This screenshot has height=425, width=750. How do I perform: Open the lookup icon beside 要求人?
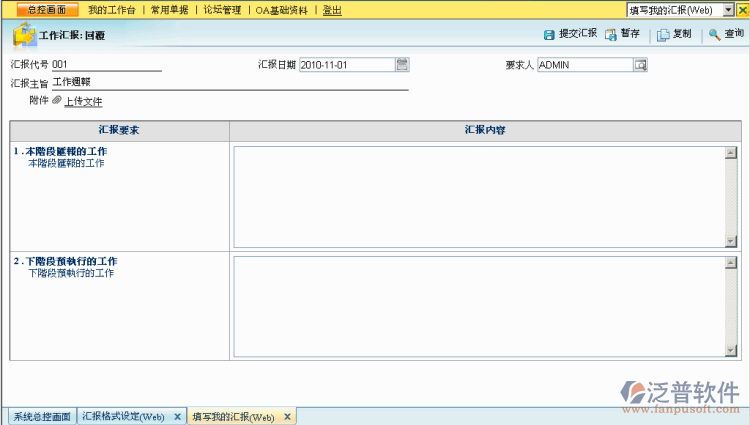pos(640,65)
